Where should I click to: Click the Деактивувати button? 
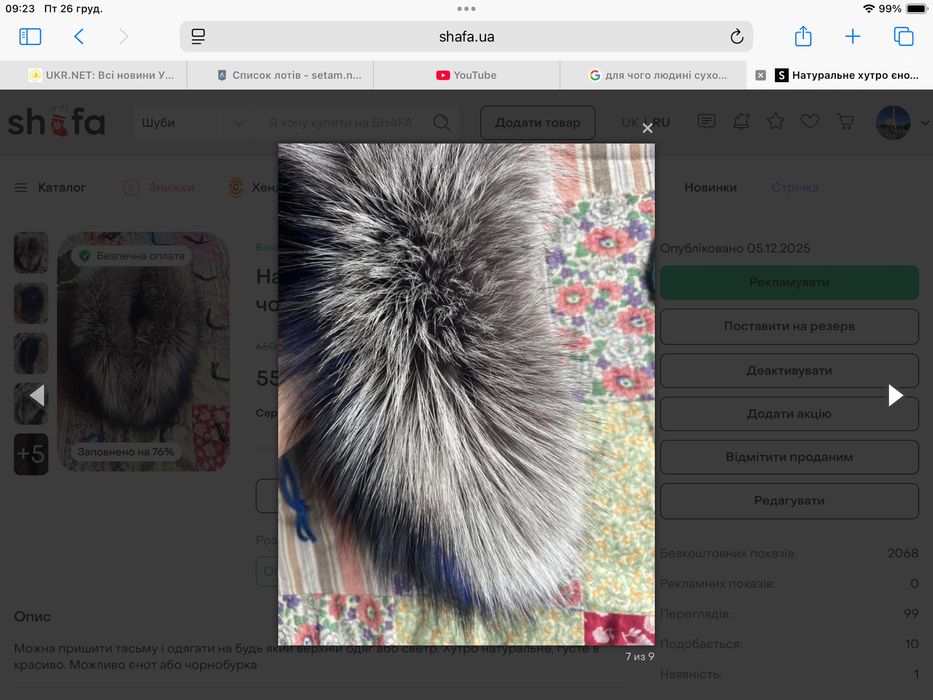tap(790, 370)
